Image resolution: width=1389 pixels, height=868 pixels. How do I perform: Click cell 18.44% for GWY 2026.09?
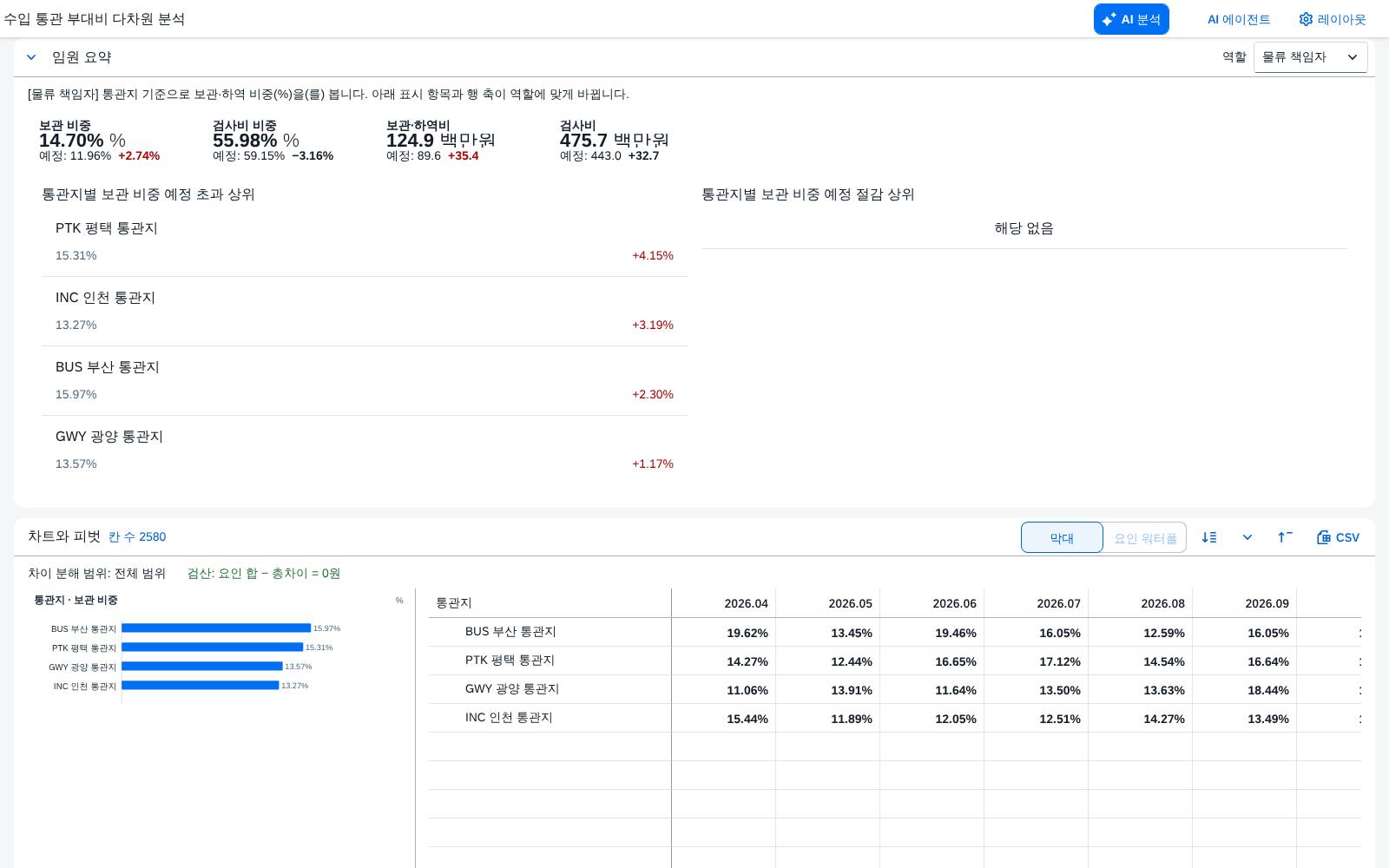[1245, 690]
